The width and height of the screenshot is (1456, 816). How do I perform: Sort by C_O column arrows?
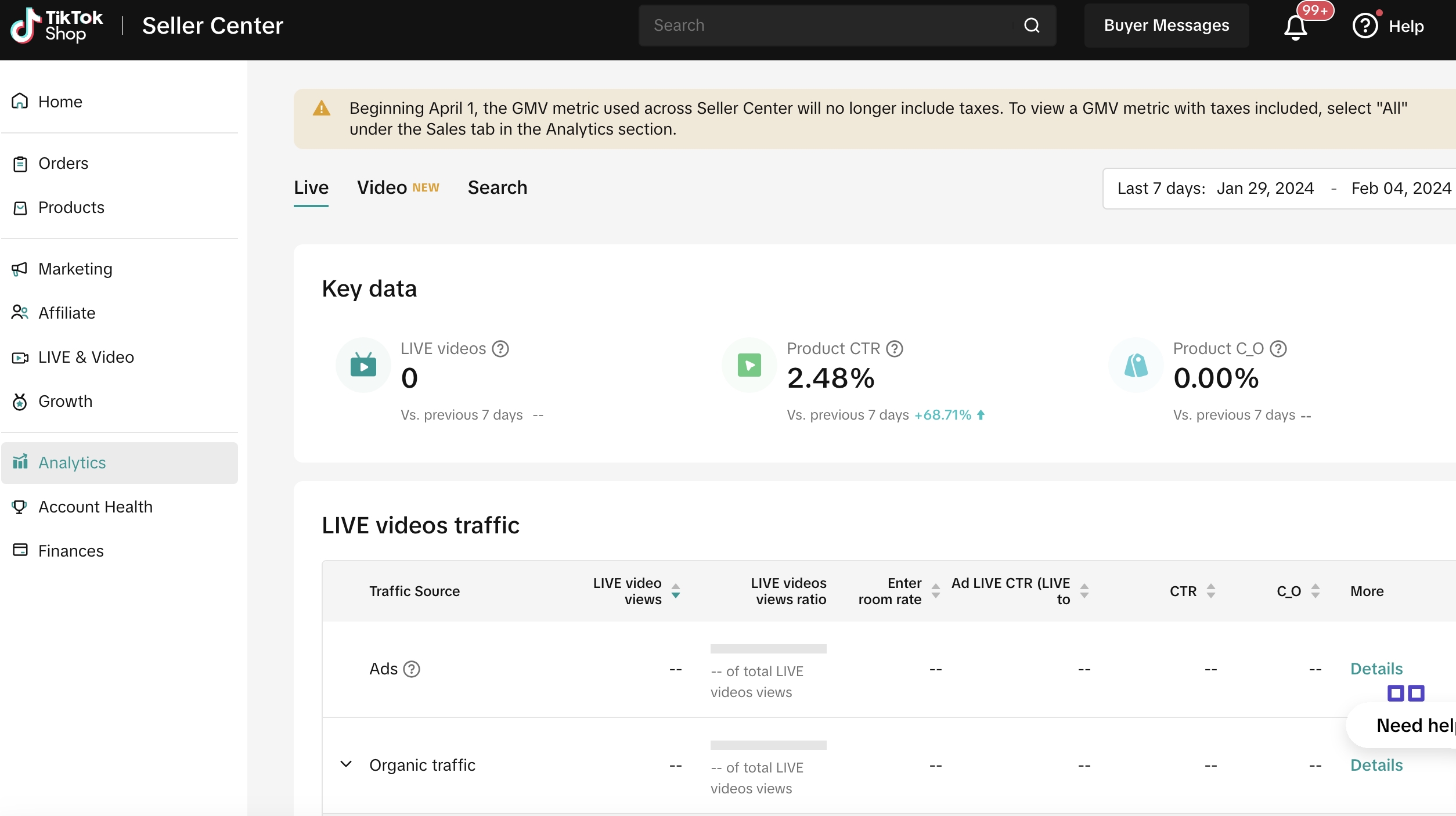(x=1316, y=591)
